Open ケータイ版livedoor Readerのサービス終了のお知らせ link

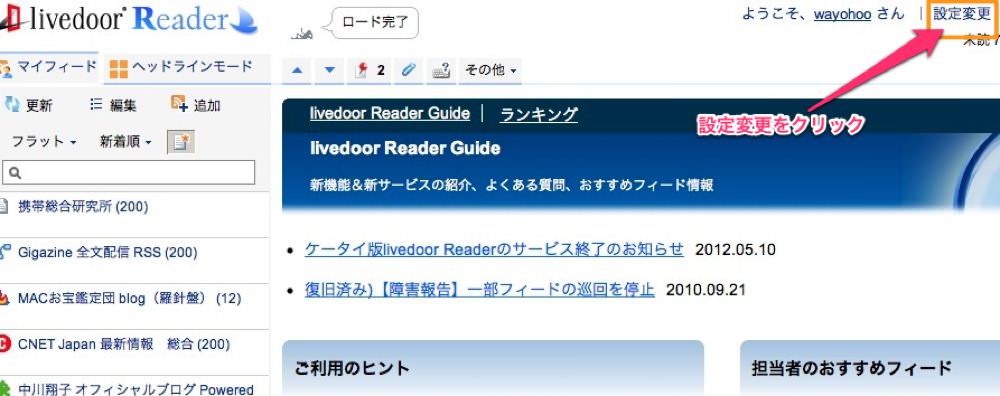494,249
